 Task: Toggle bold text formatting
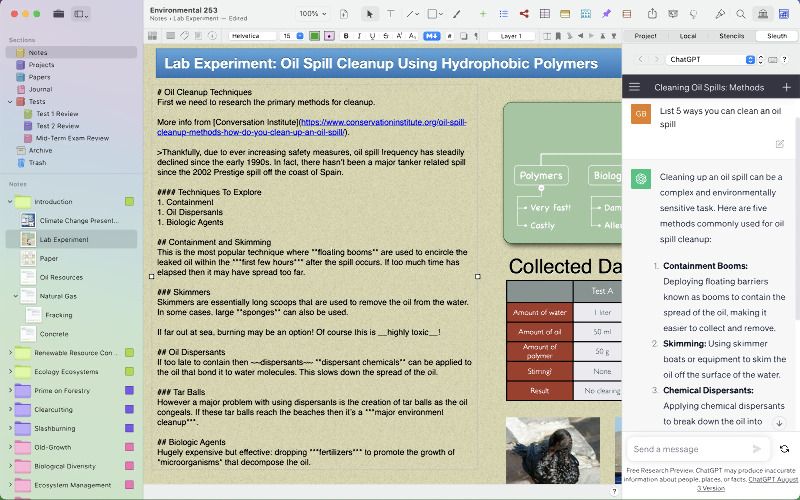[x=346, y=36]
